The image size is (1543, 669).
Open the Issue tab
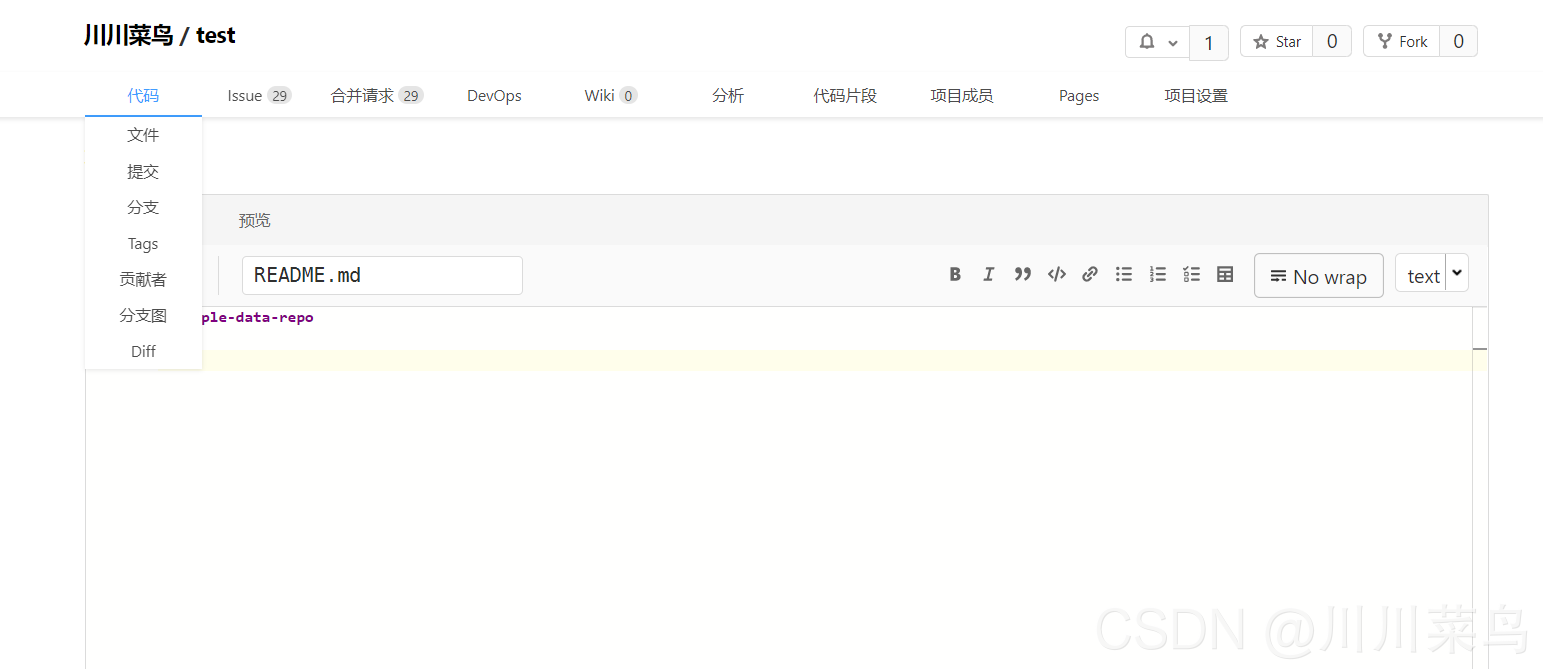pos(245,96)
